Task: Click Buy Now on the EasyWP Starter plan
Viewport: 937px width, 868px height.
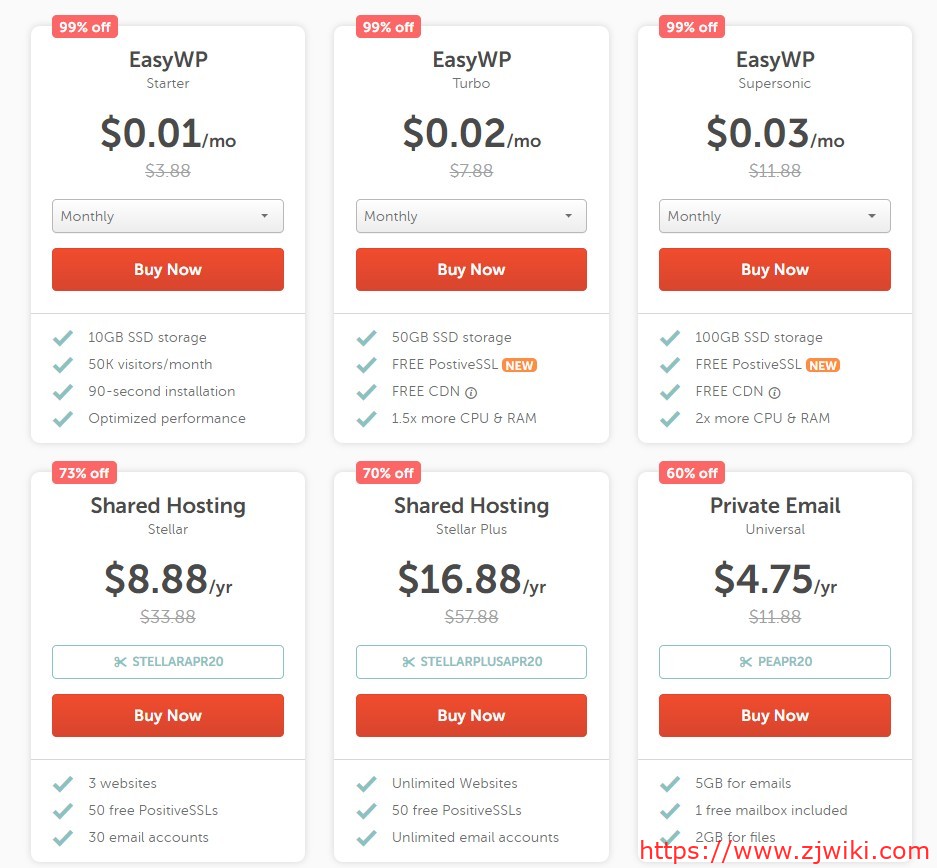Action: click(x=167, y=269)
